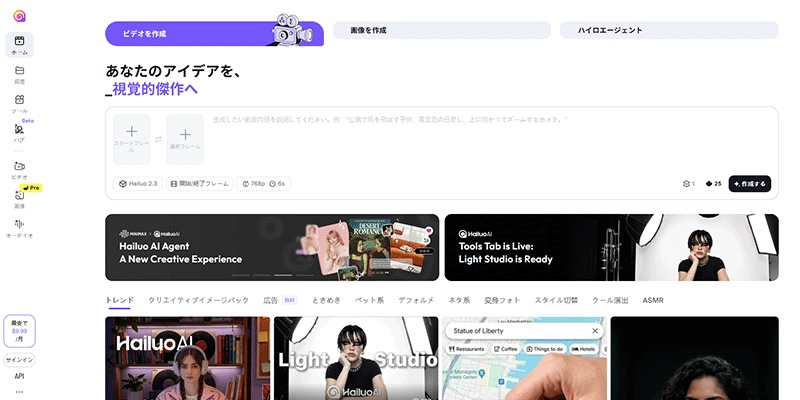This screenshot has height=400, width=800.
Task: Select the ネタ系 category tab
Action: click(459, 301)
